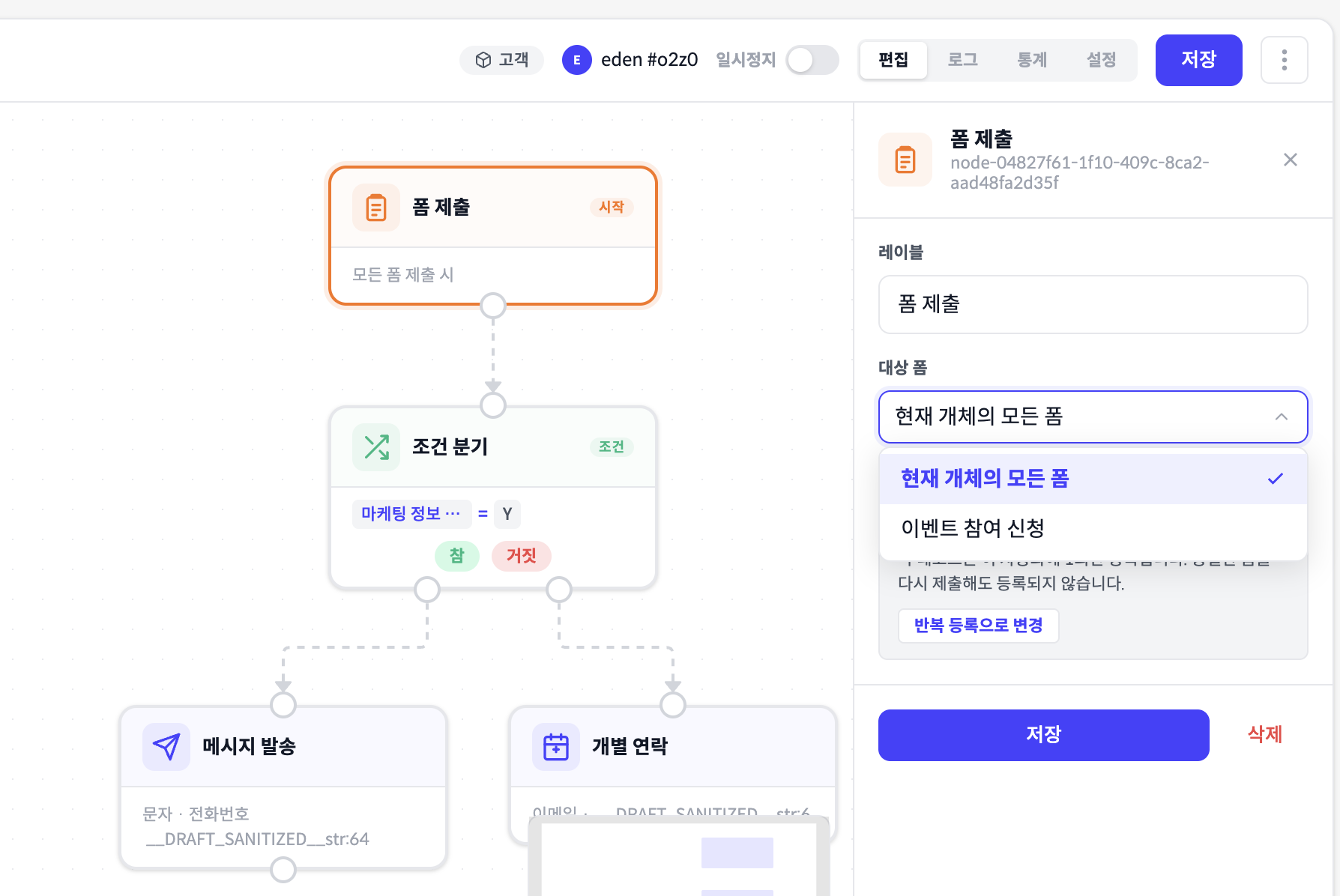The height and width of the screenshot is (896, 1340).
Task: Switch to the 통계 tab
Action: click(1031, 60)
